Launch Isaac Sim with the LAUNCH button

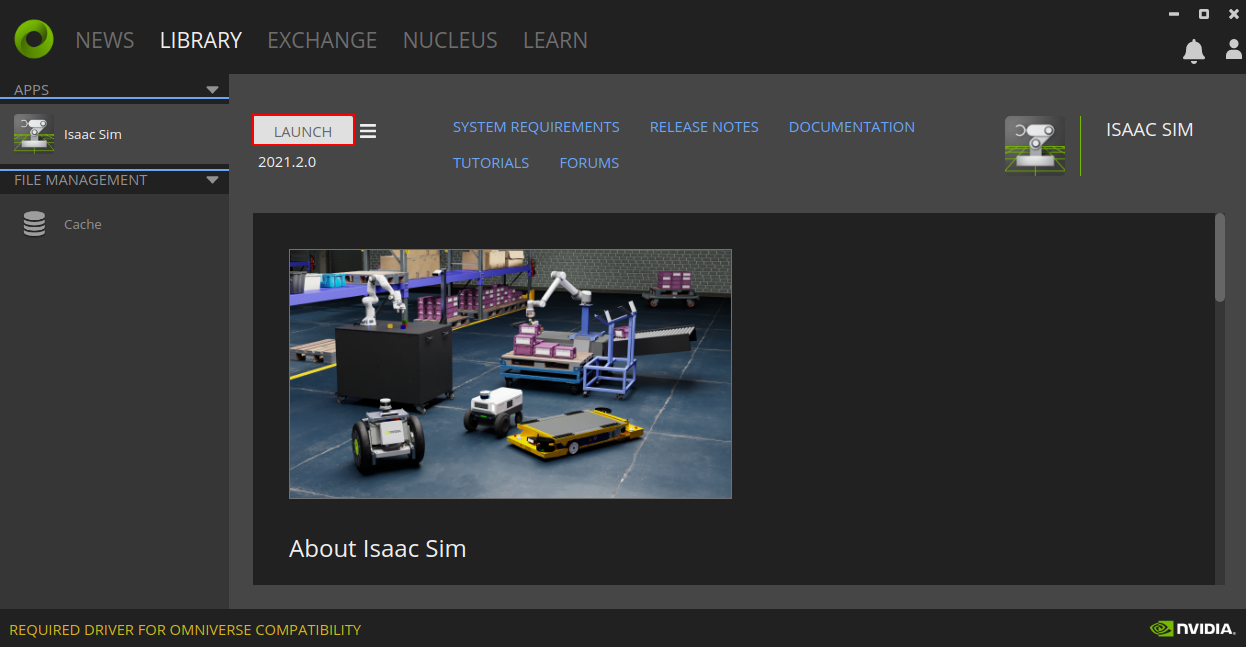tap(303, 131)
